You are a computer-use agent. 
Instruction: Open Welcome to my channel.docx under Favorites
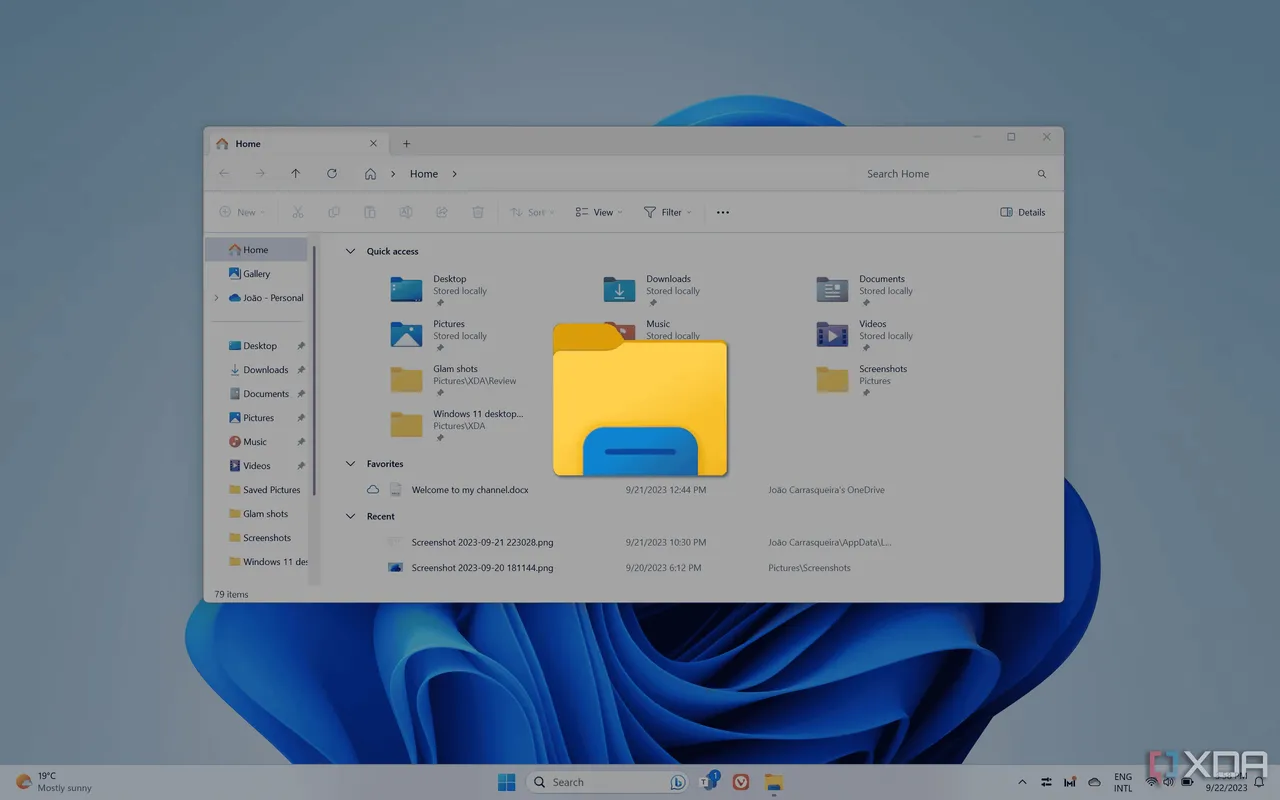click(x=467, y=489)
